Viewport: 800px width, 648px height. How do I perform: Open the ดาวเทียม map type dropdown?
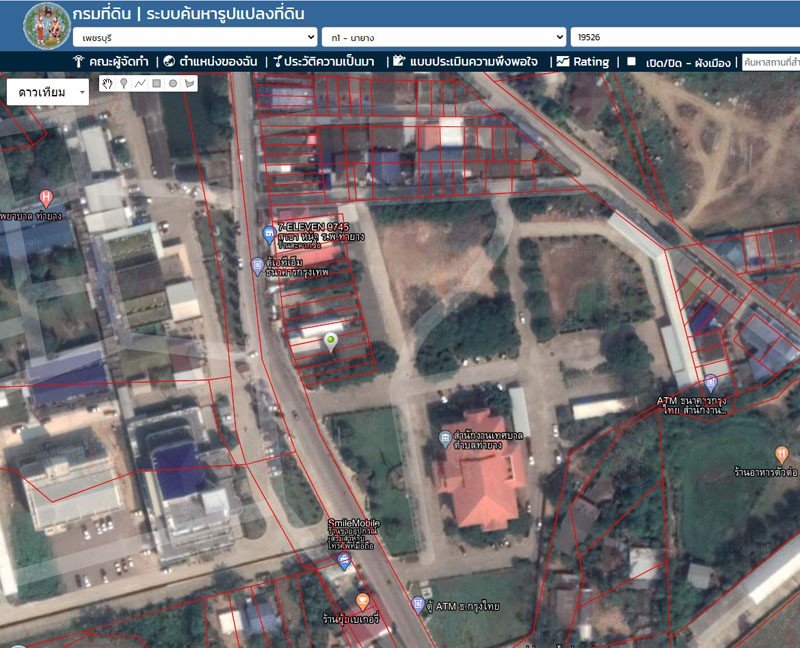pyautogui.click(x=47, y=92)
